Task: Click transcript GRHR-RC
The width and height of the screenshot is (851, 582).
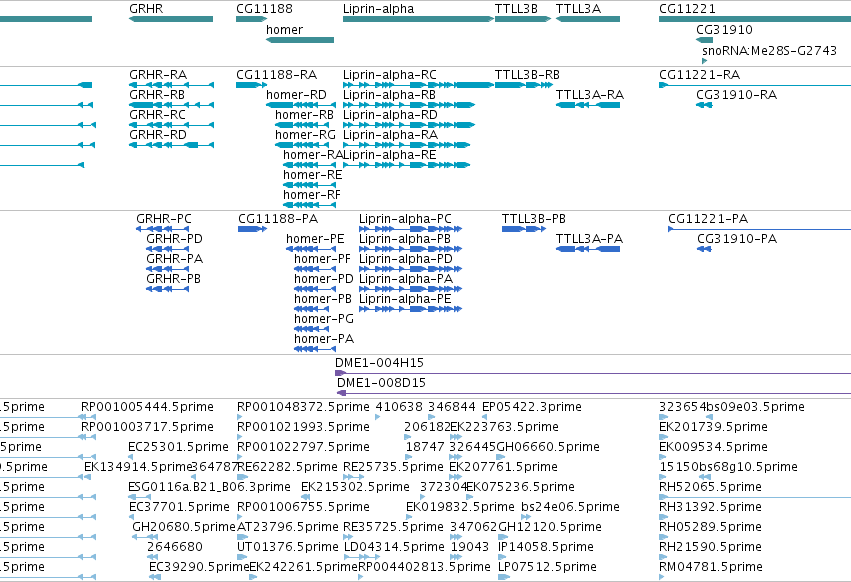Action: [x=172, y=125]
